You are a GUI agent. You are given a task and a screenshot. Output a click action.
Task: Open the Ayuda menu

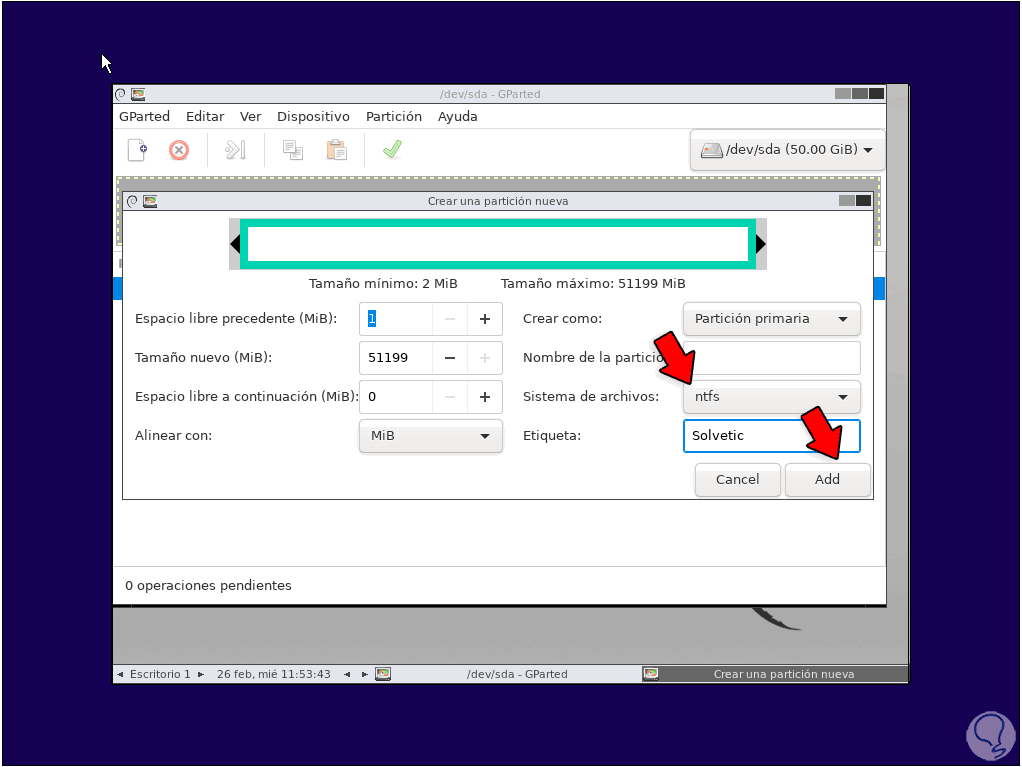click(458, 117)
